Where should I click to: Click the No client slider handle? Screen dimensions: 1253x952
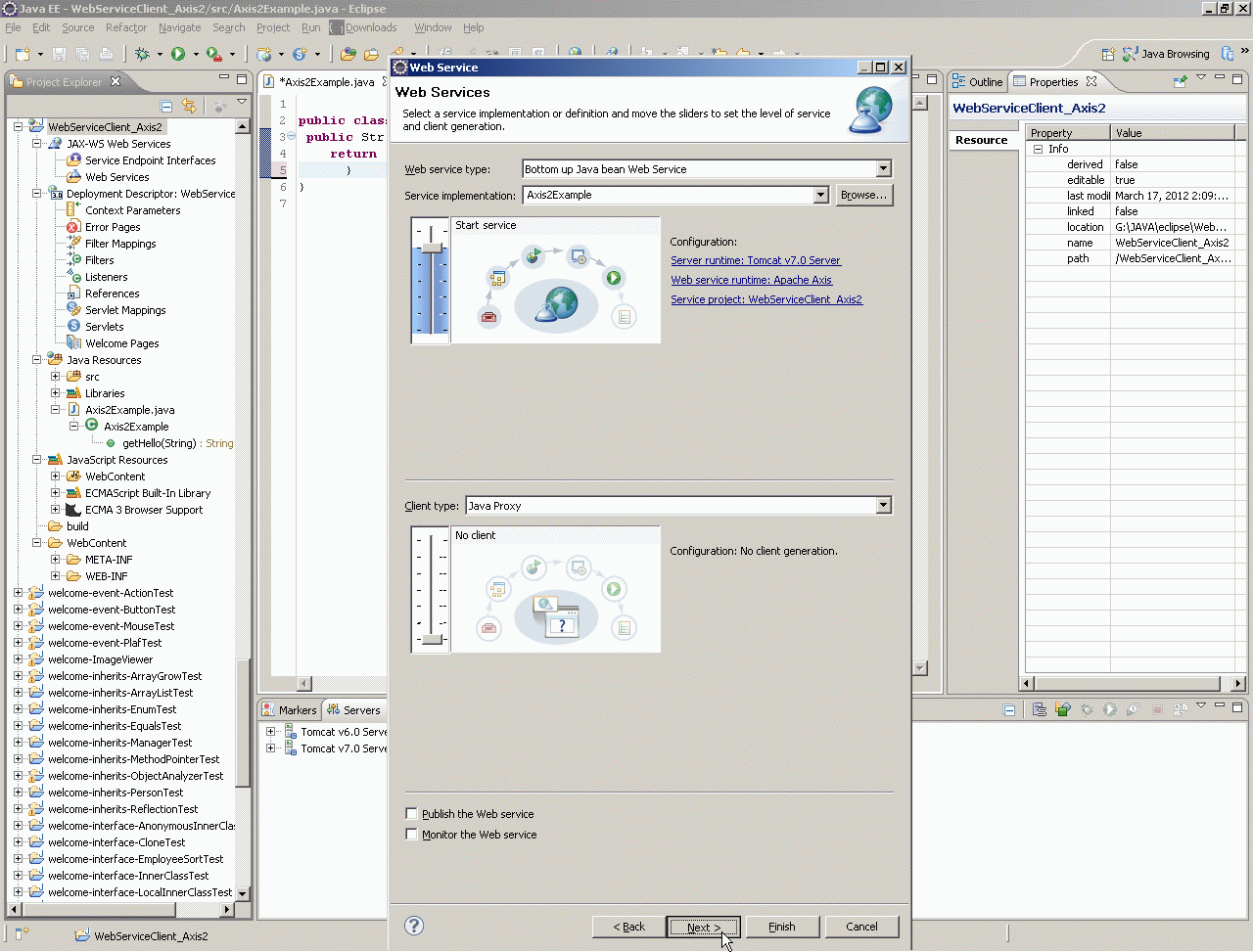click(x=431, y=639)
